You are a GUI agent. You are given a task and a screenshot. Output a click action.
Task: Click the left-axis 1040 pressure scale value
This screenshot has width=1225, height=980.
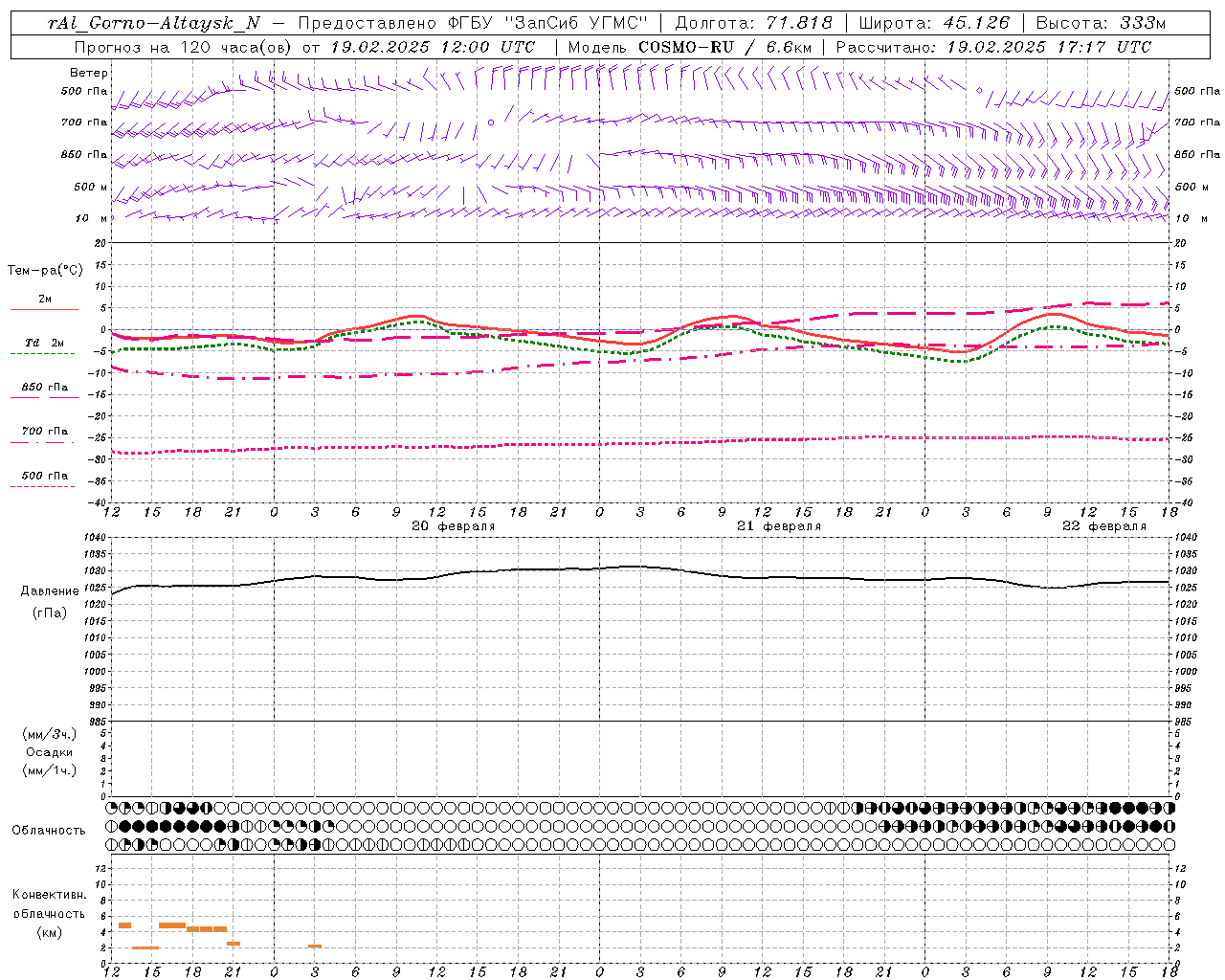click(x=94, y=538)
